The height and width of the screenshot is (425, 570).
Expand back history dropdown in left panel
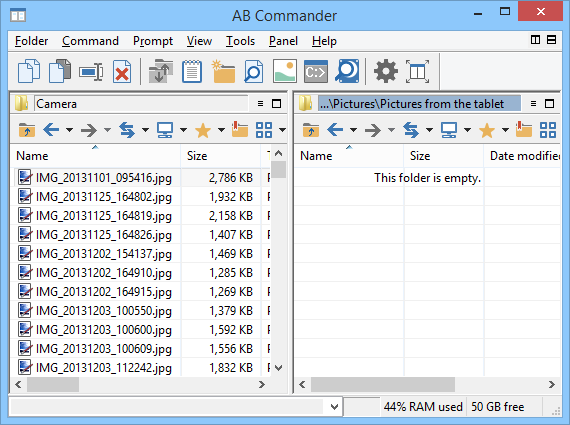coord(69,130)
